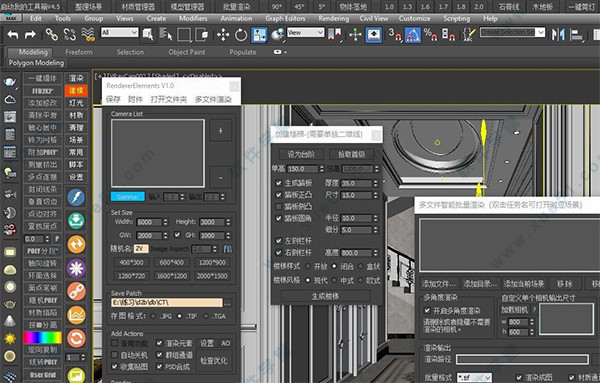Click the Save Patch path input field
The height and width of the screenshot is (383, 600).
coord(167,303)
